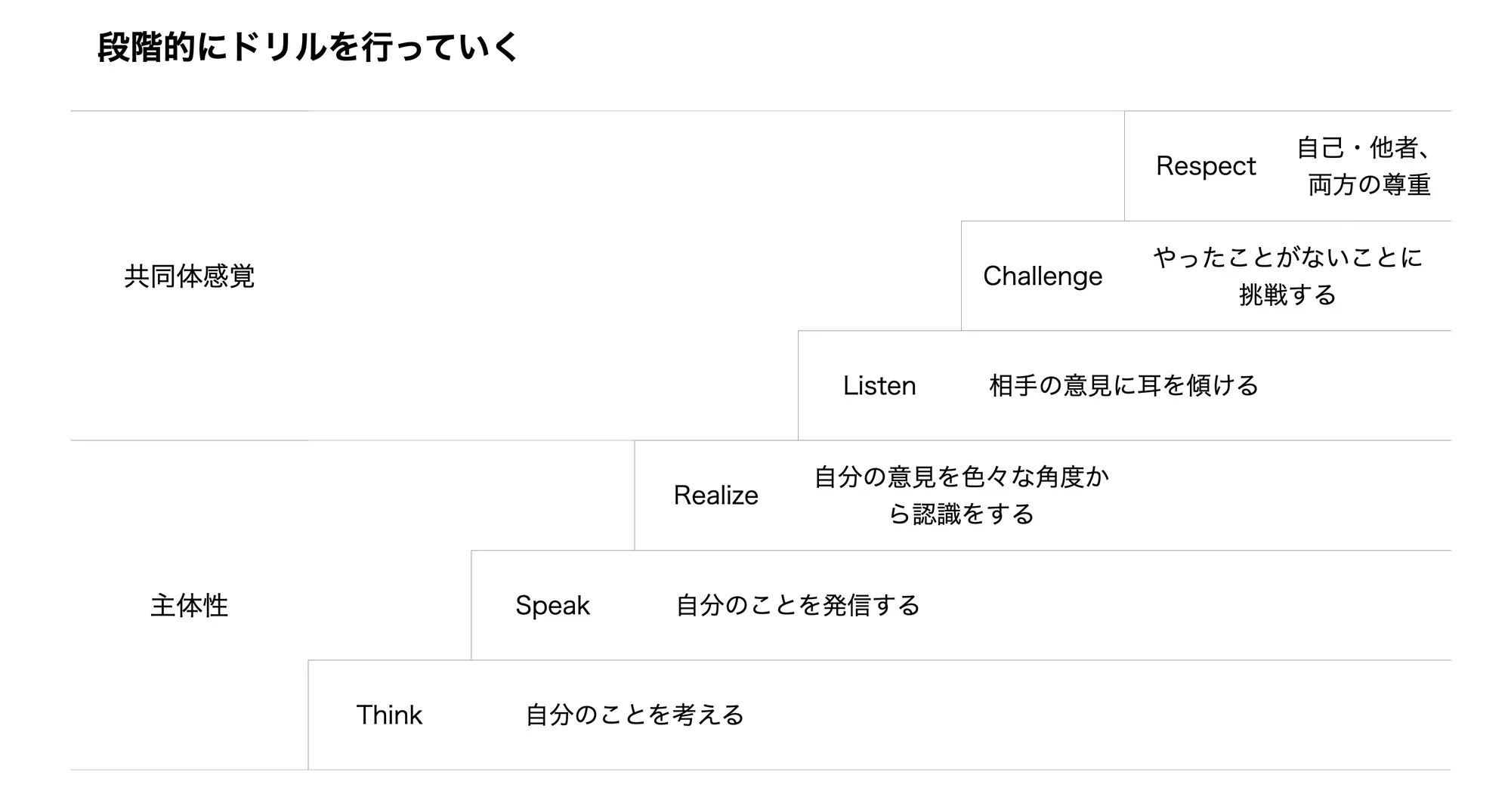Screen dimensions: 1511x812
Task: Select the Challenge step label
Action: 1043,276
